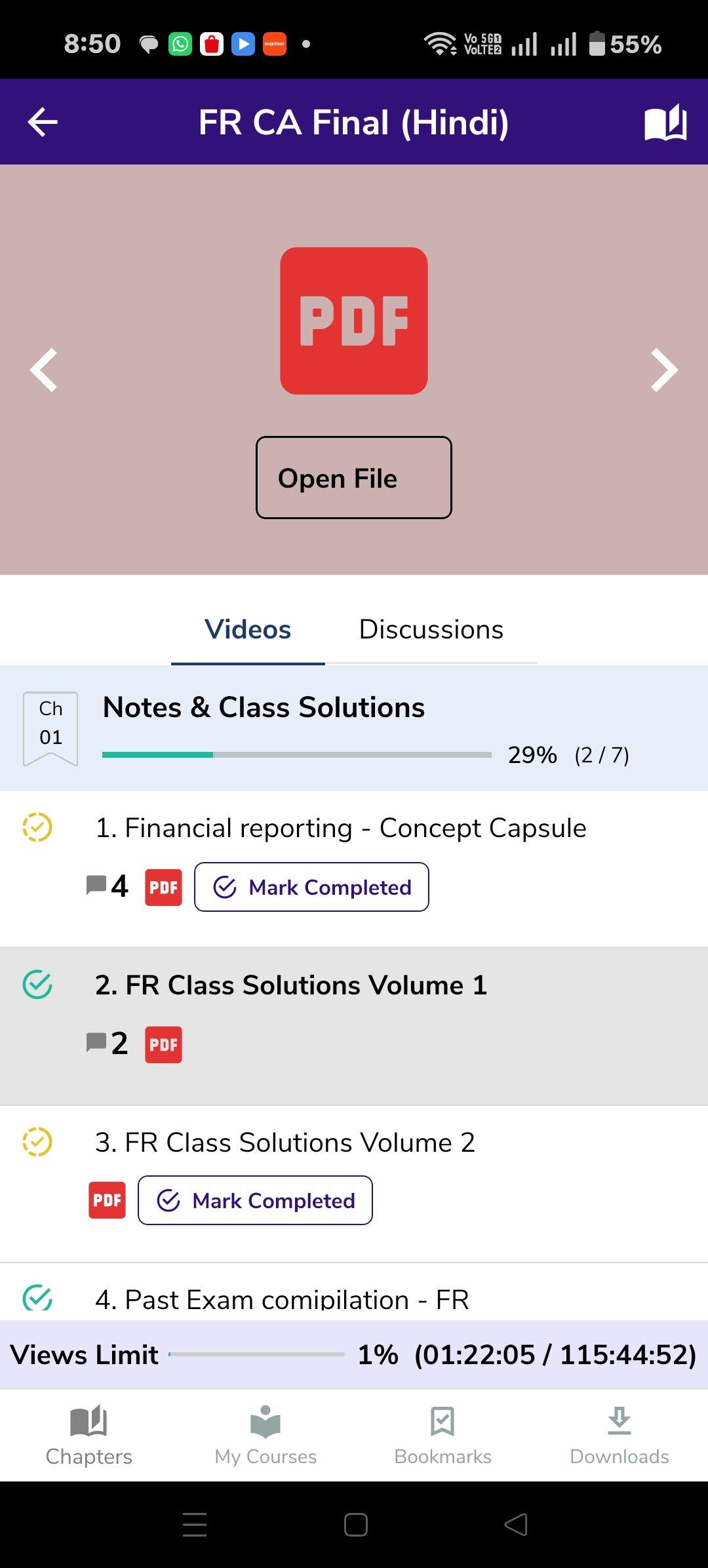
Task: Open Downloads in bottom navigation
Action: (x=619, y=1436)
